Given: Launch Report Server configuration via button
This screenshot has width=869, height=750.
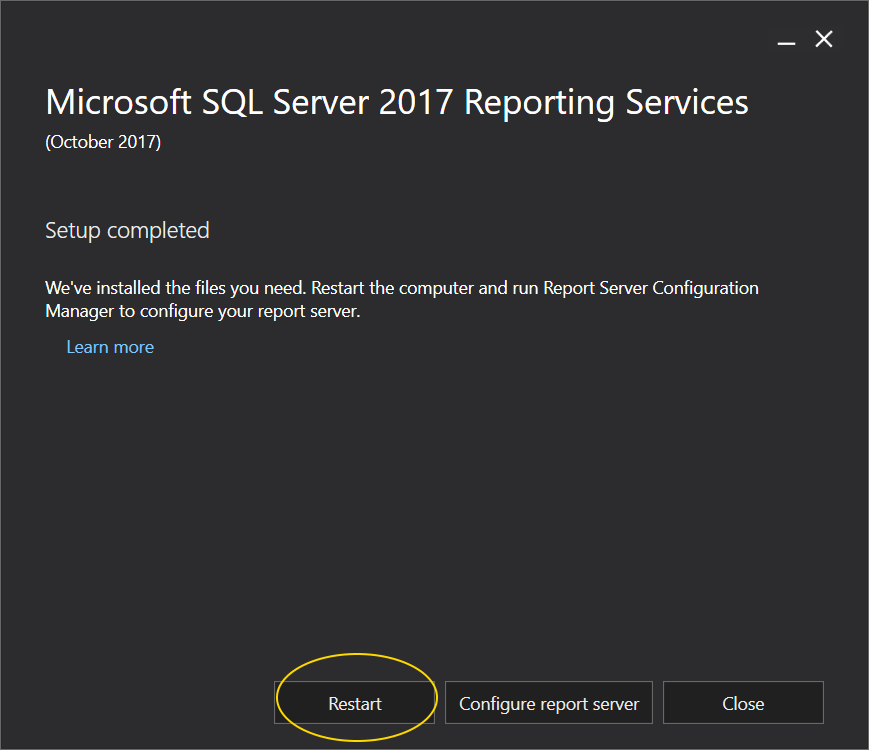Looking at the screenshot, I should [549, 703].
